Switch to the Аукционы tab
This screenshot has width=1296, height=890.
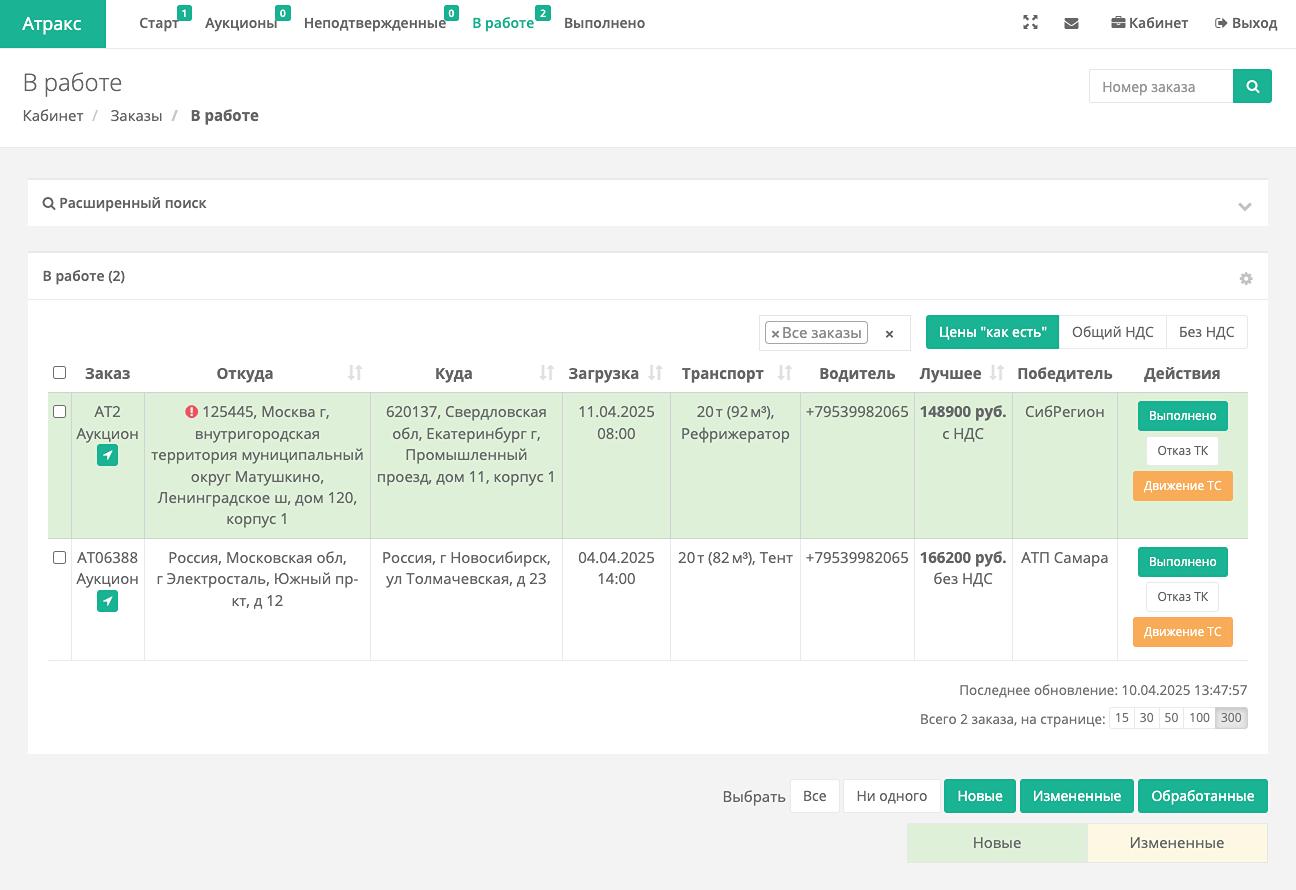tap(241, 23)
